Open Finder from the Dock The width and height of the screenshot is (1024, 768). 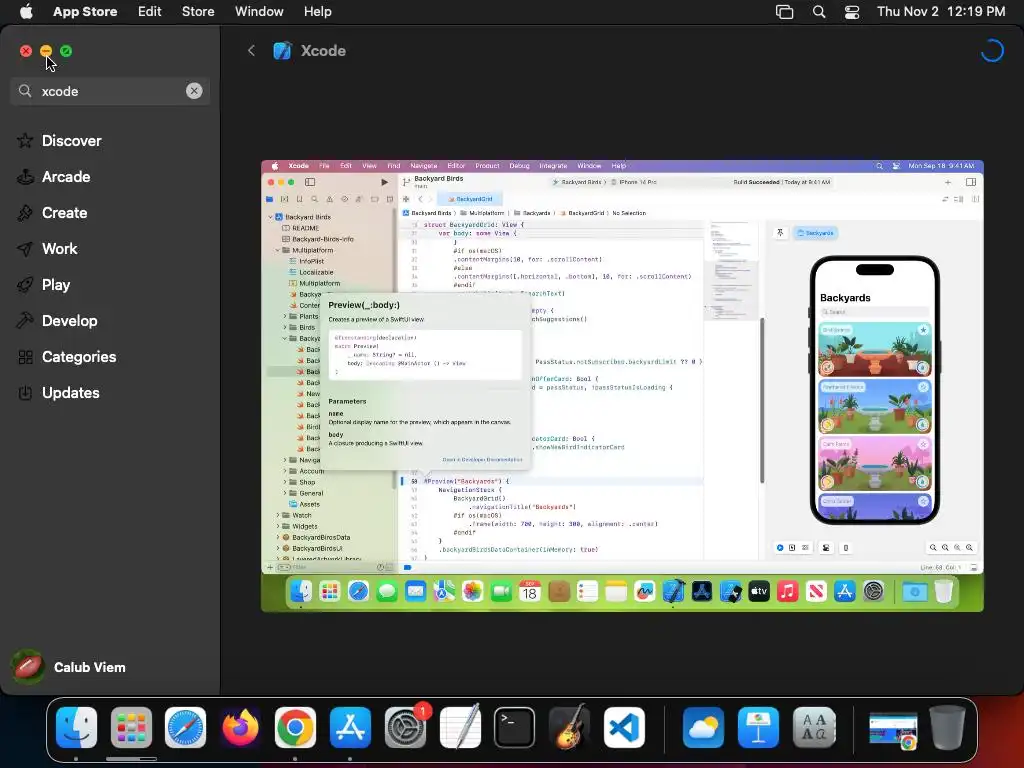pos(76,727)
